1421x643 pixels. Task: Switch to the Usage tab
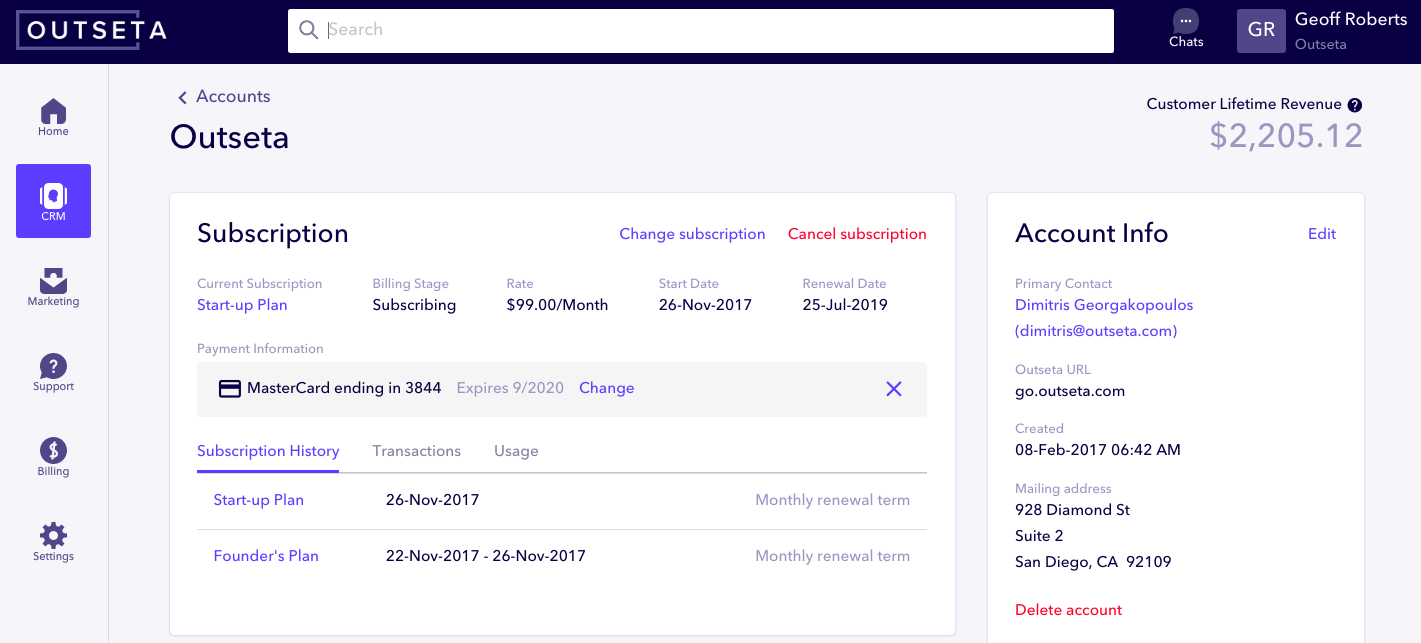coord(516,451)
